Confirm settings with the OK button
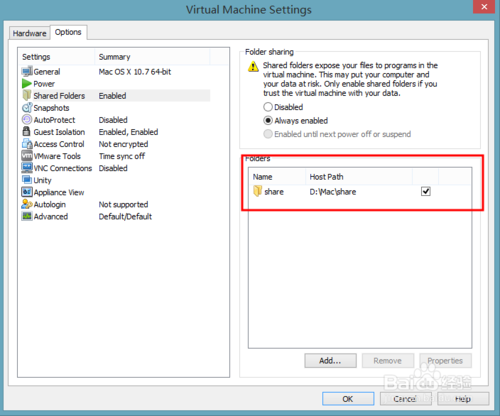Image resolution: width=500 pixels, height=416 pixels. [348, 399]
